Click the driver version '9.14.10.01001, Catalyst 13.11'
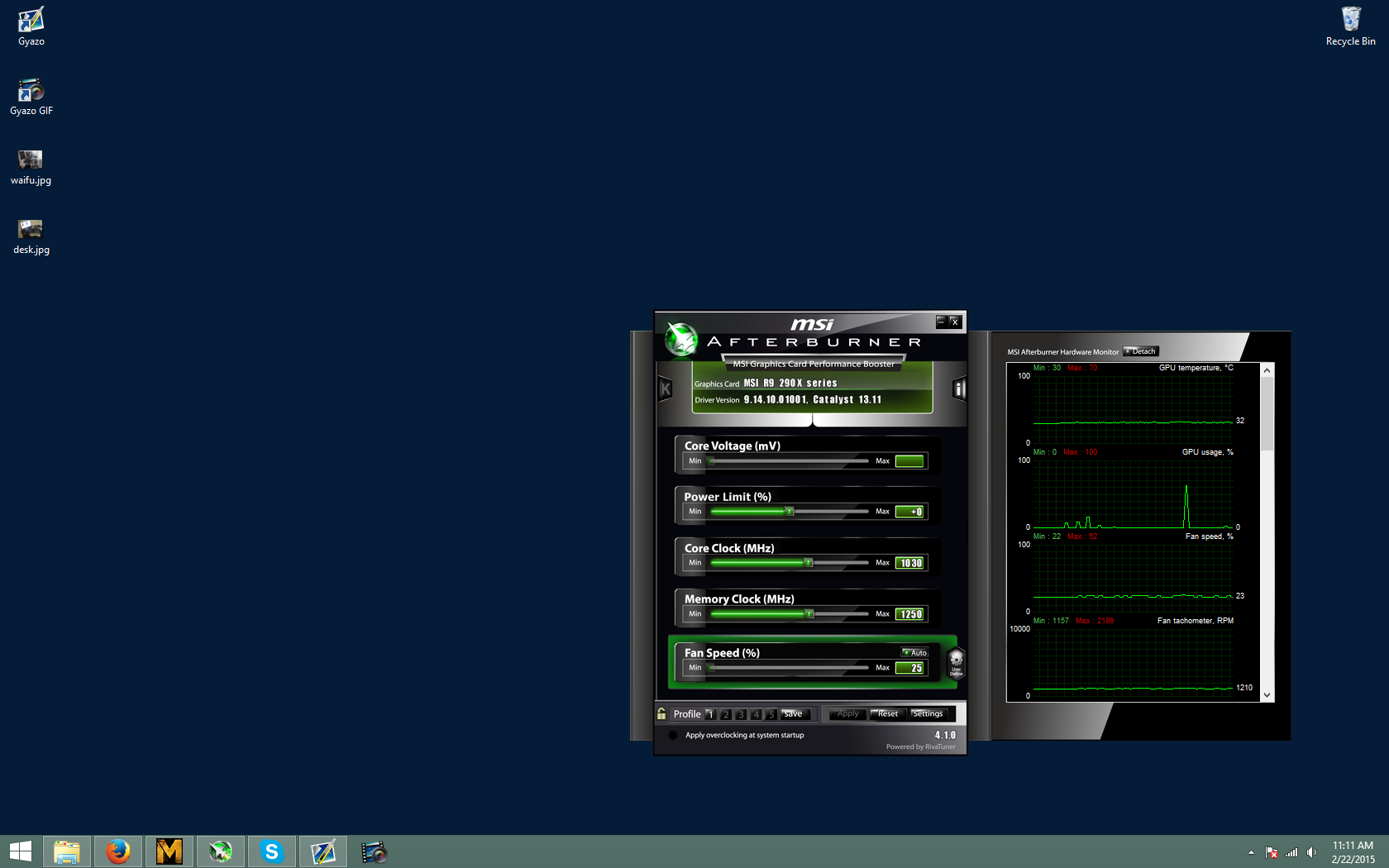The width and height of the screenshot is (1389, 868). tap(813, 399)
